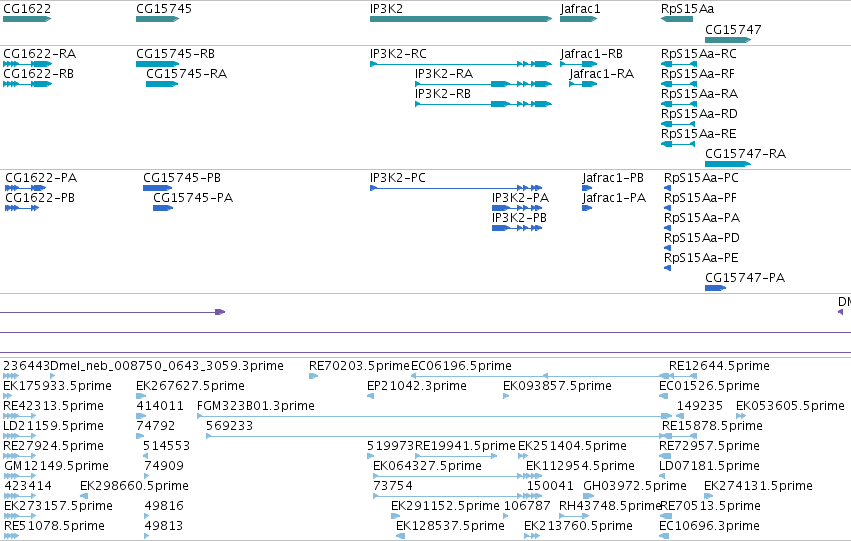
Task: Select transcript CG1622-RB
Action: pos(39,74)
